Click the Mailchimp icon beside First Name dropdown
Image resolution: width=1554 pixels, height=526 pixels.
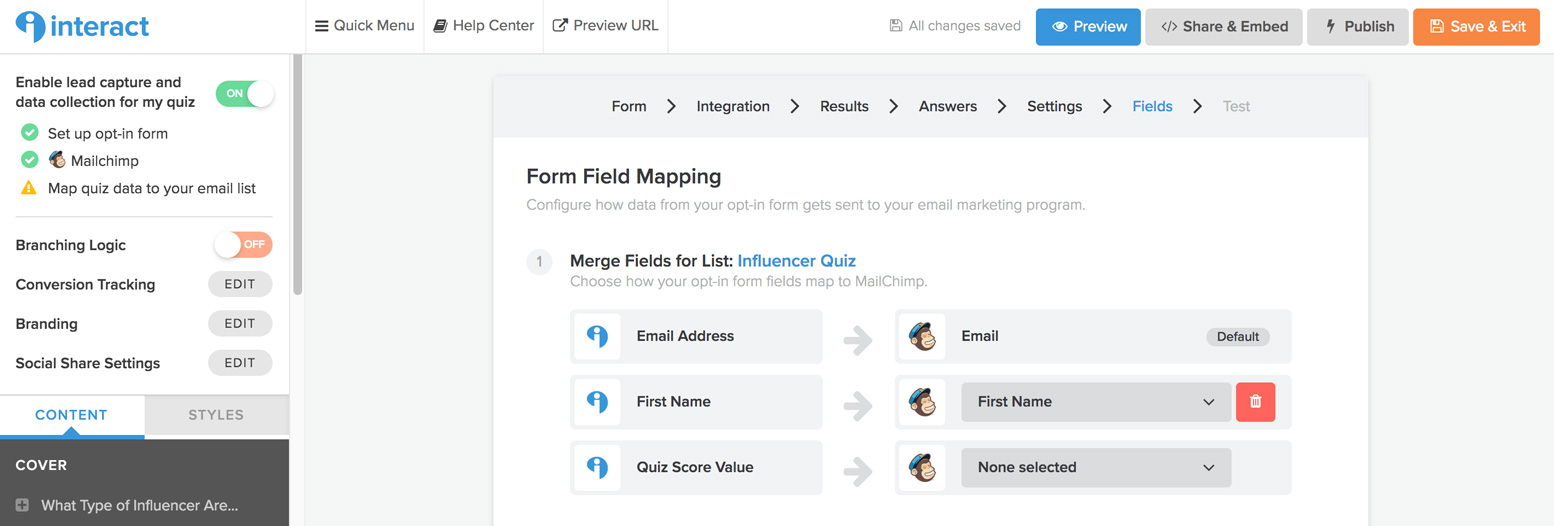coord(922,401)
